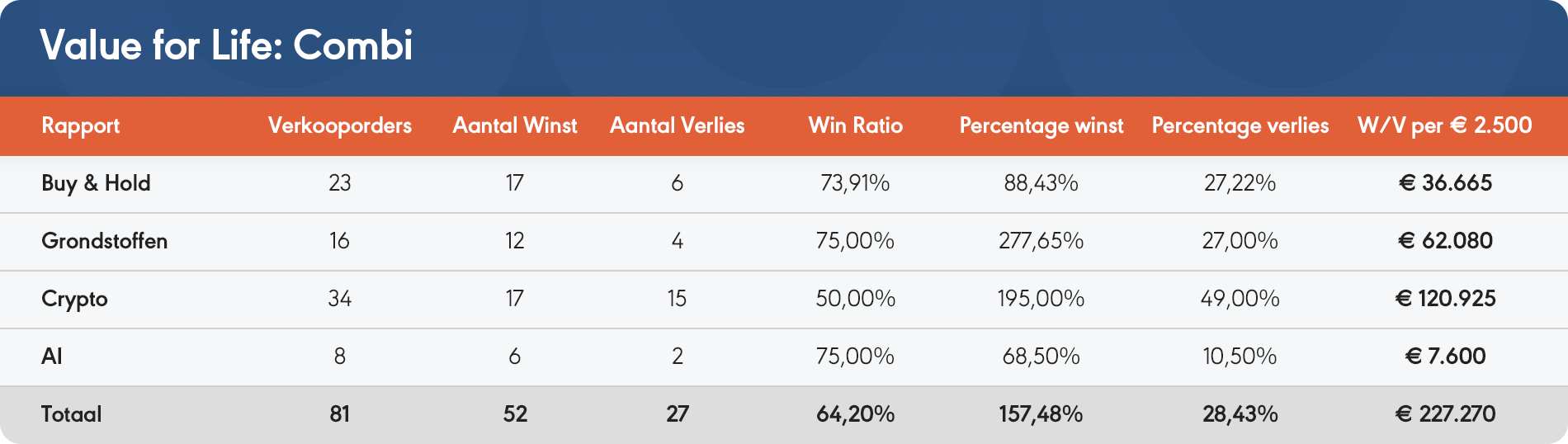Click the Crypto row label
This screenshot has height=444, width=1568.
coord(74,300)
